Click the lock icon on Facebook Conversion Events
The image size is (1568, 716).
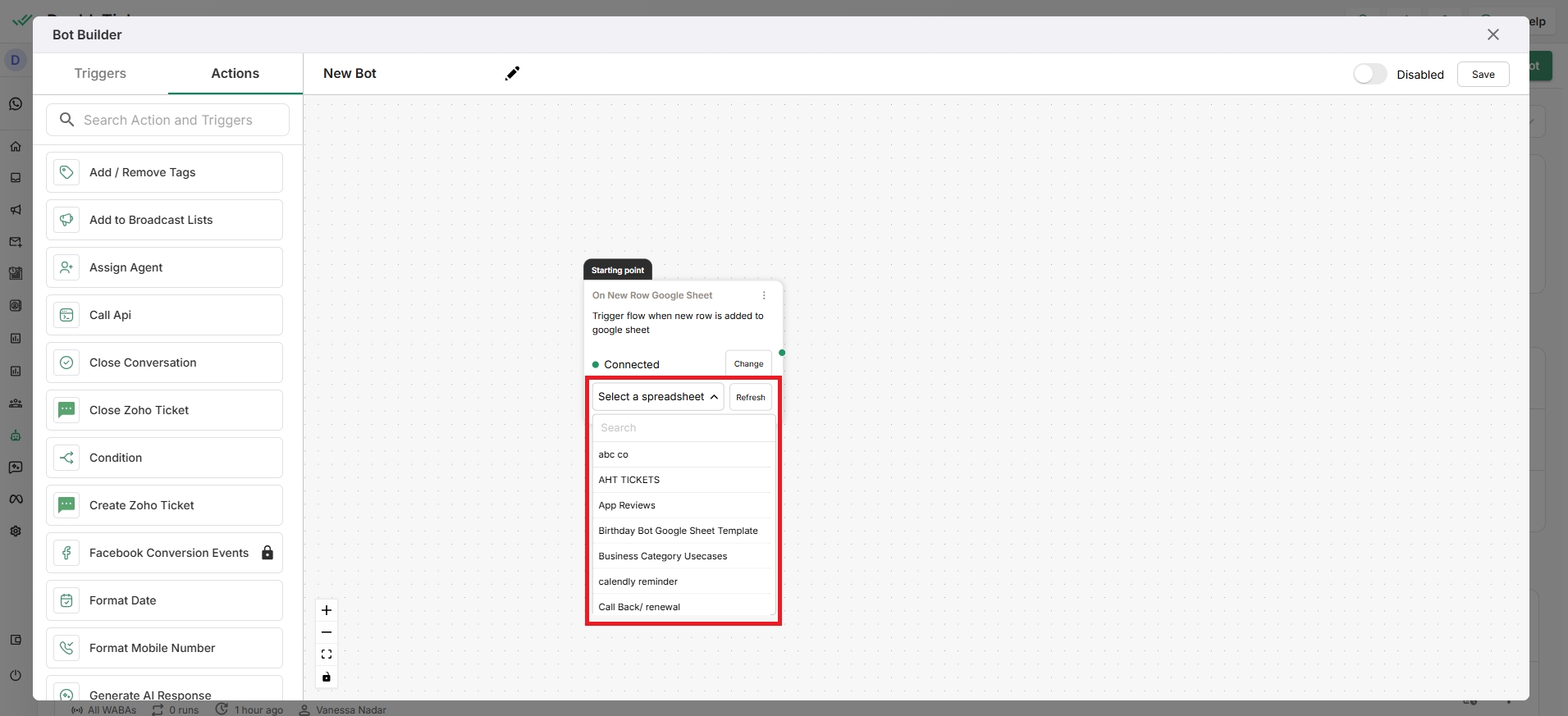pos(267,553)
